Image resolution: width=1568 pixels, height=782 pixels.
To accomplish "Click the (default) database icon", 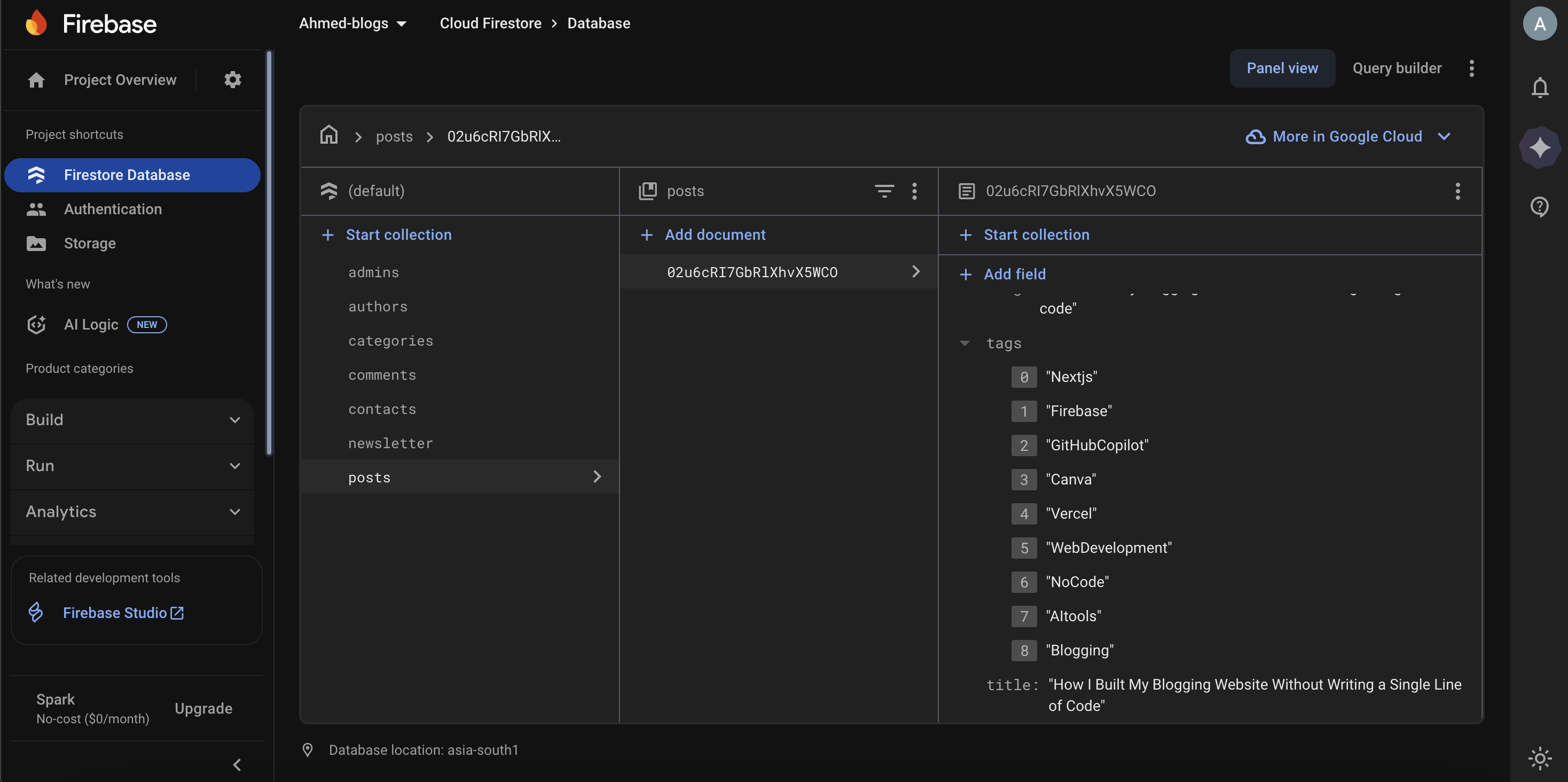I will click(328, 191).
